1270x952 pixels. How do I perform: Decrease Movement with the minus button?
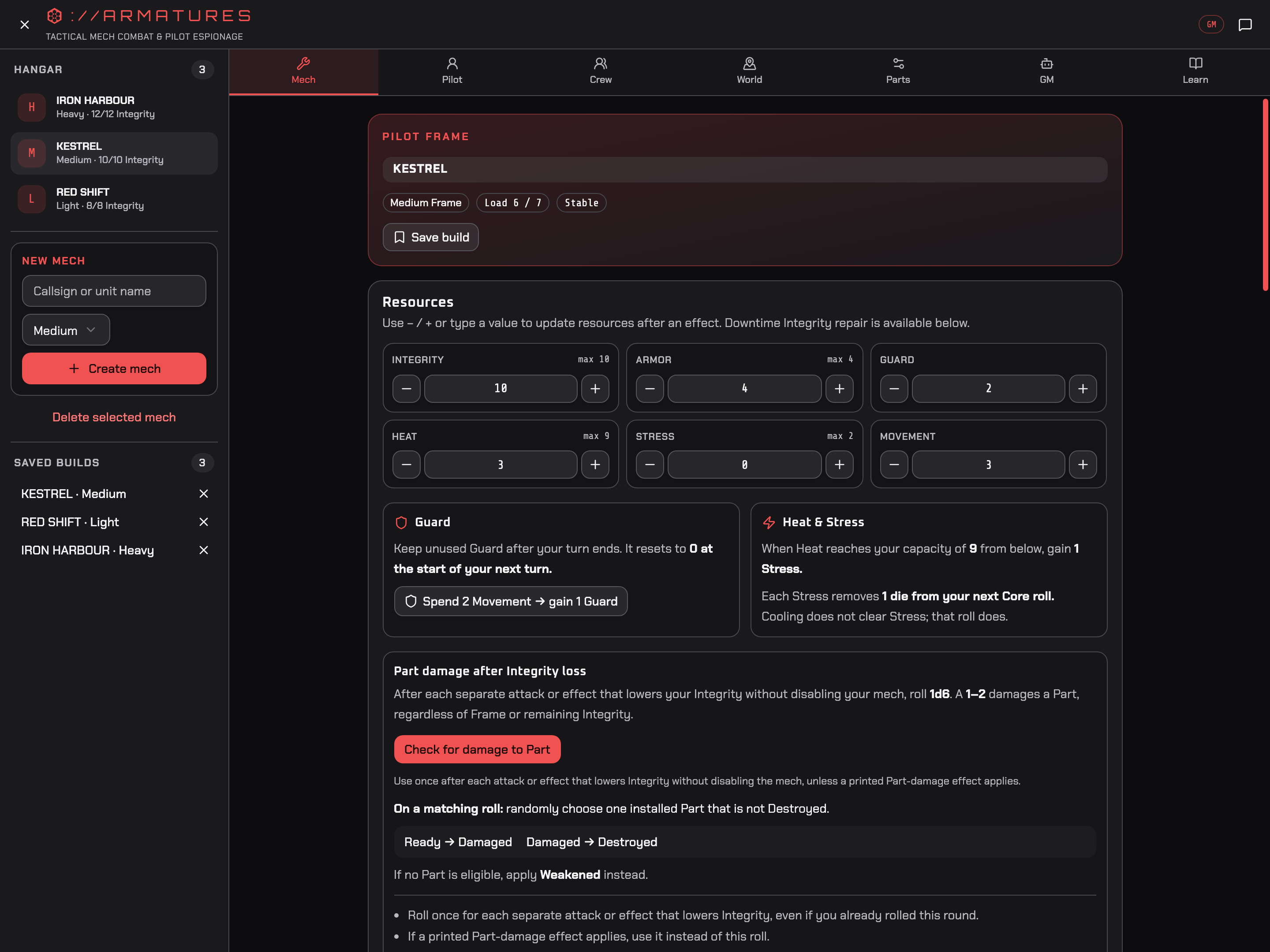894,464
